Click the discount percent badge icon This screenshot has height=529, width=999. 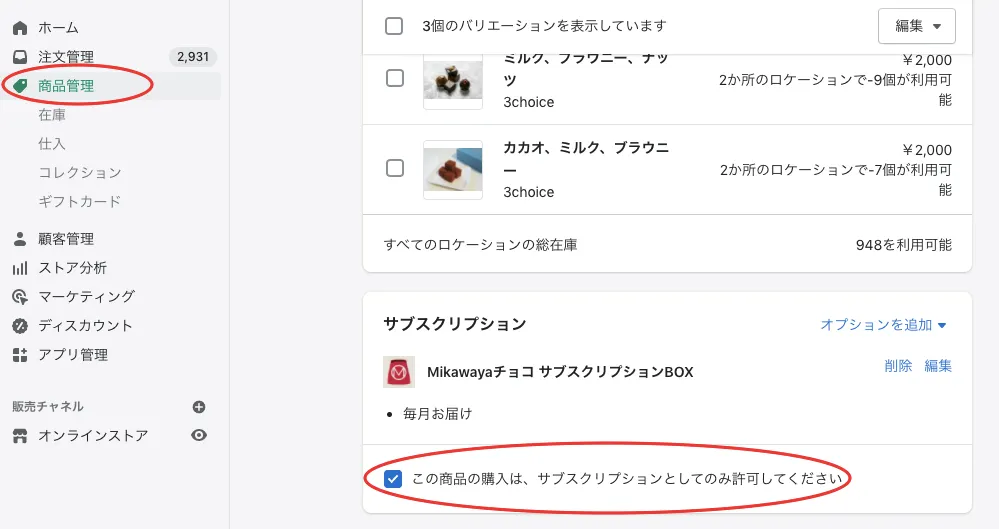[20, 326]
